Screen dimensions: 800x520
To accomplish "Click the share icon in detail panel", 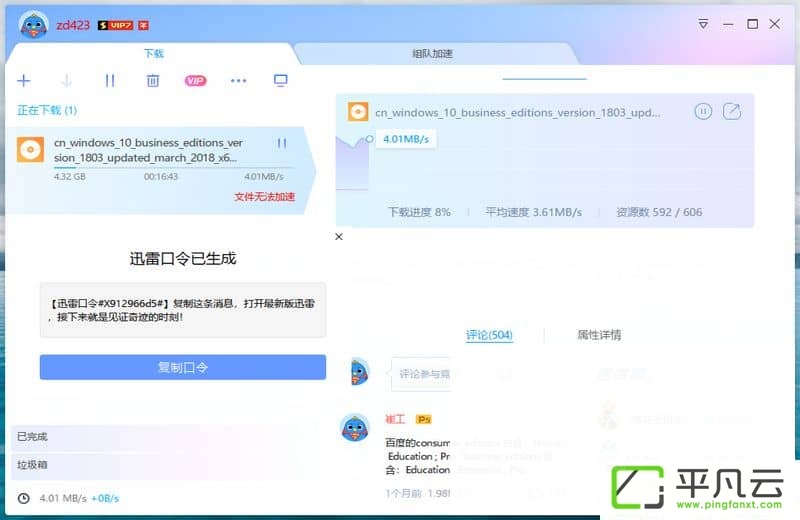I will [732, 111].
